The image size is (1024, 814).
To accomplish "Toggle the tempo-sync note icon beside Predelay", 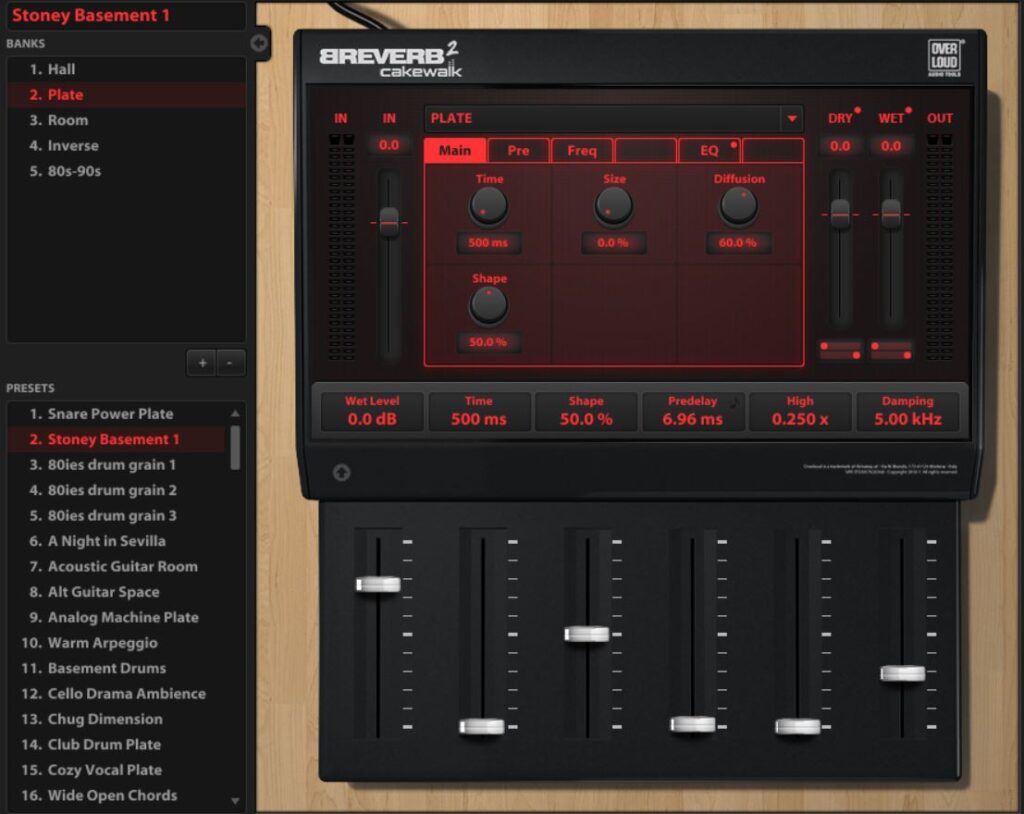I will pos(735,403).
